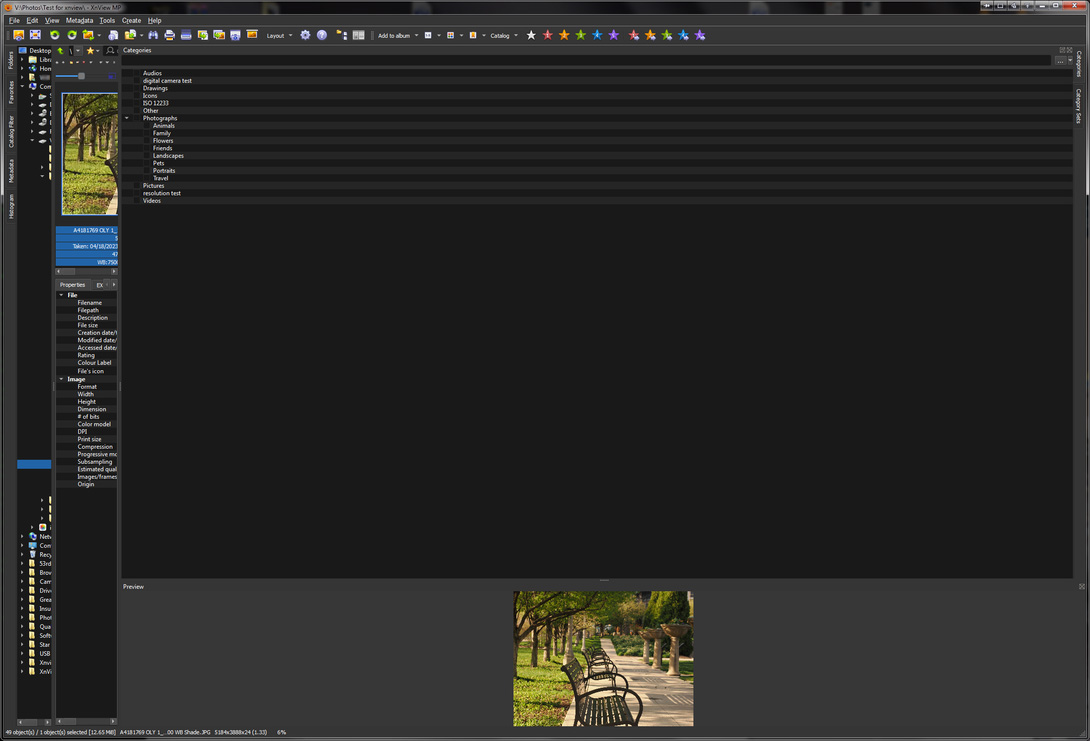Open the Layout dropdown
This screenshot has width=1090, height=741.
[x=279, y=35]
